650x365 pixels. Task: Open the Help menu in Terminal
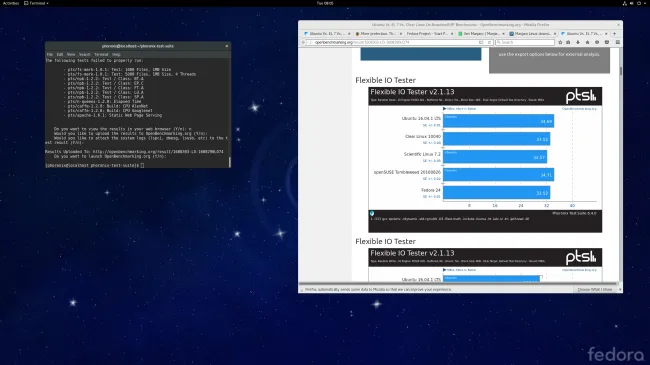click(x=116, y=54)
